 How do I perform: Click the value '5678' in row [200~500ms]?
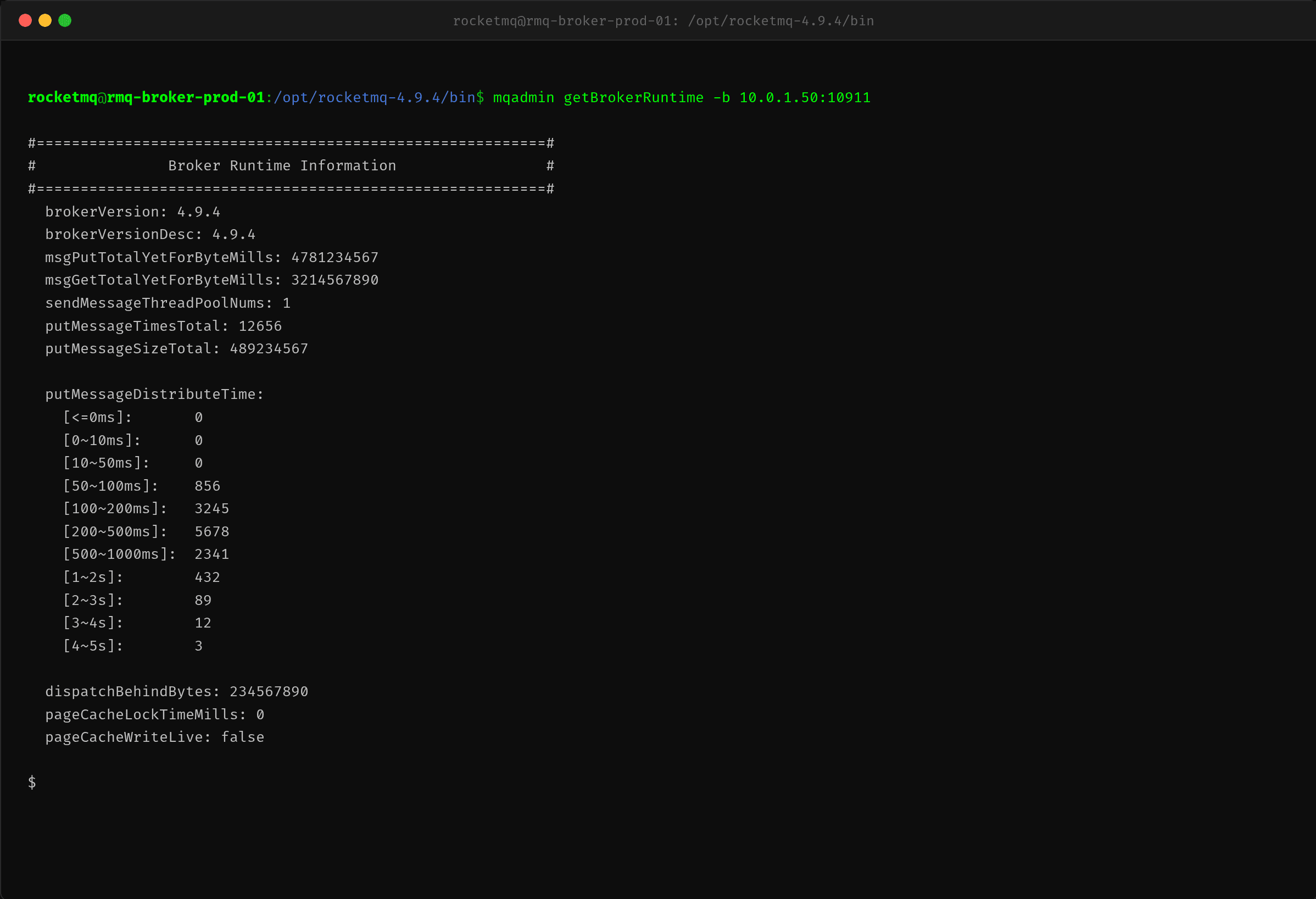(212, 532)
